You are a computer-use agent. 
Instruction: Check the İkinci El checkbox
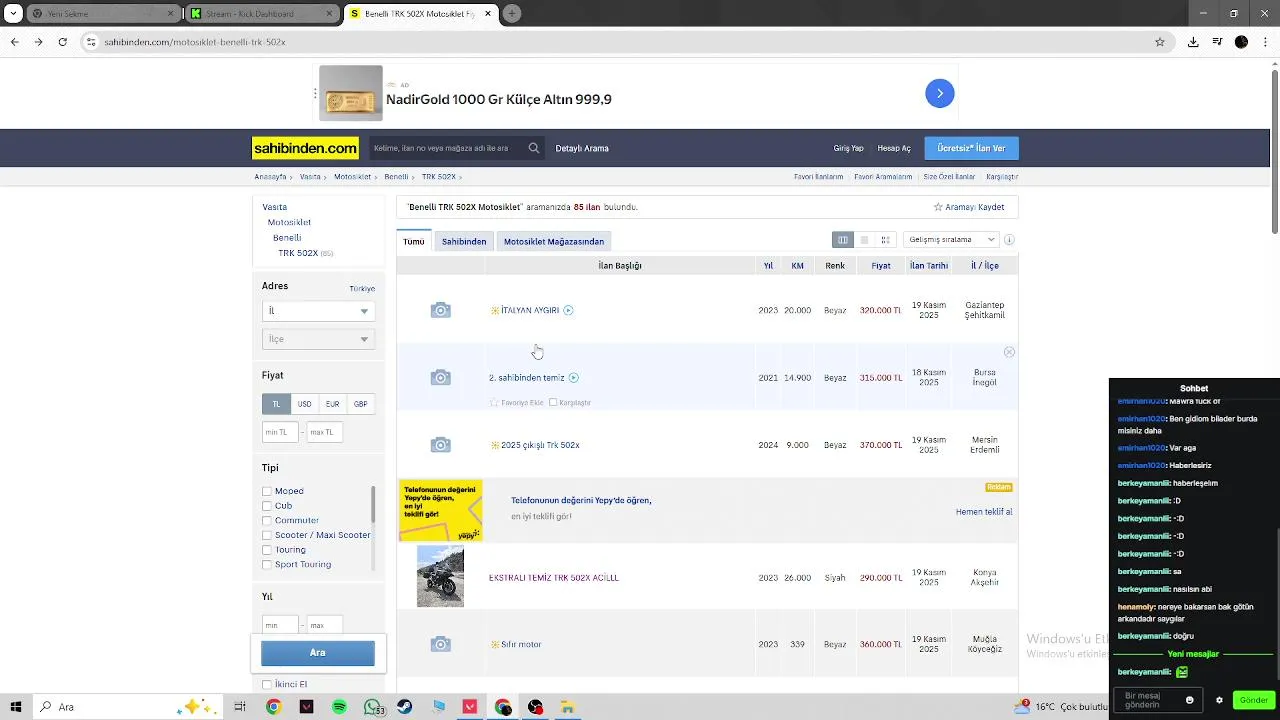pos(267,685)
